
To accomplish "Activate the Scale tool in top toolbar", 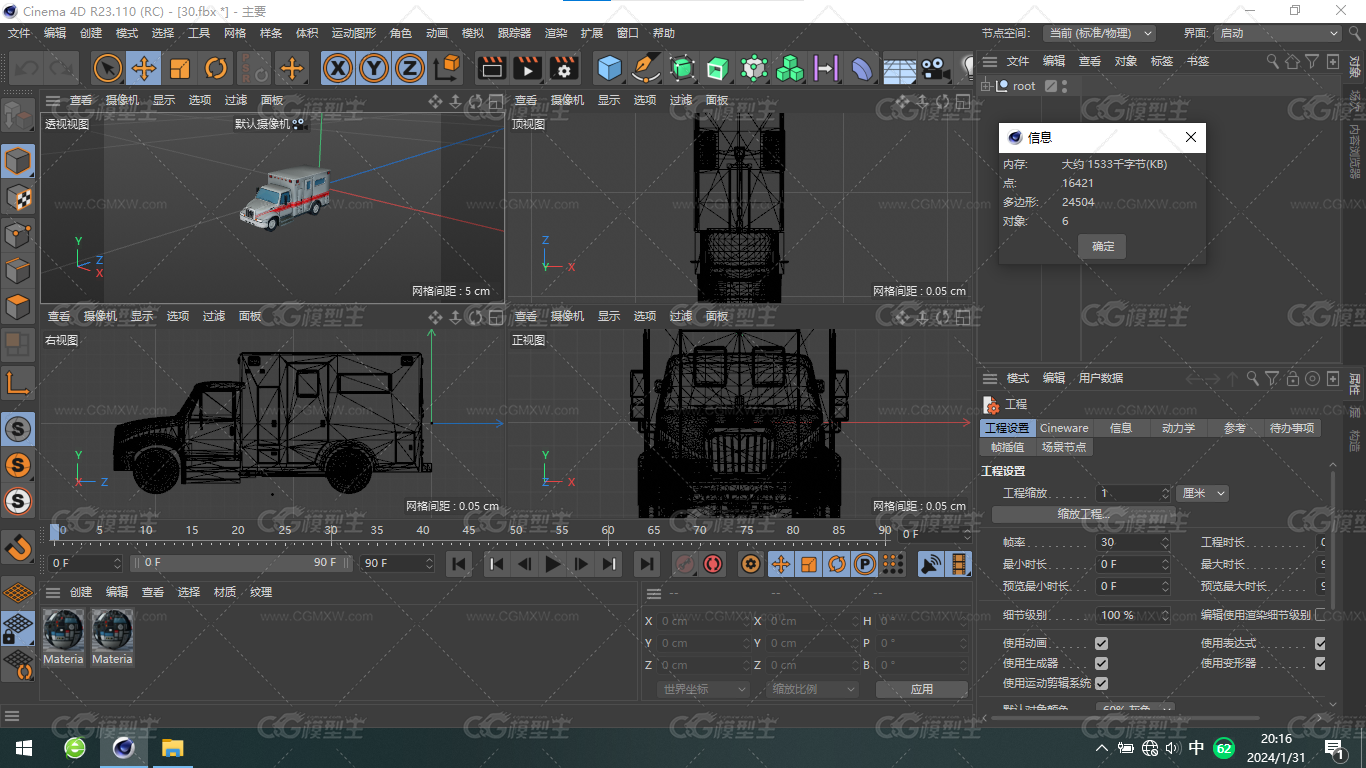I will coord(180,68).
